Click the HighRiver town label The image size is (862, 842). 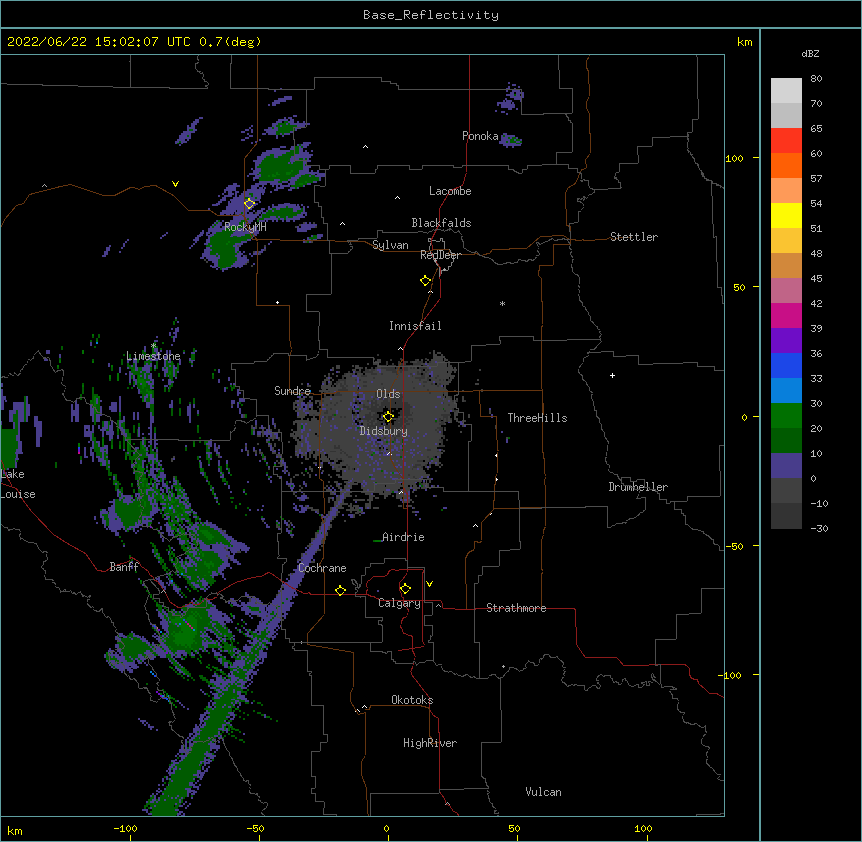[430, 743]
